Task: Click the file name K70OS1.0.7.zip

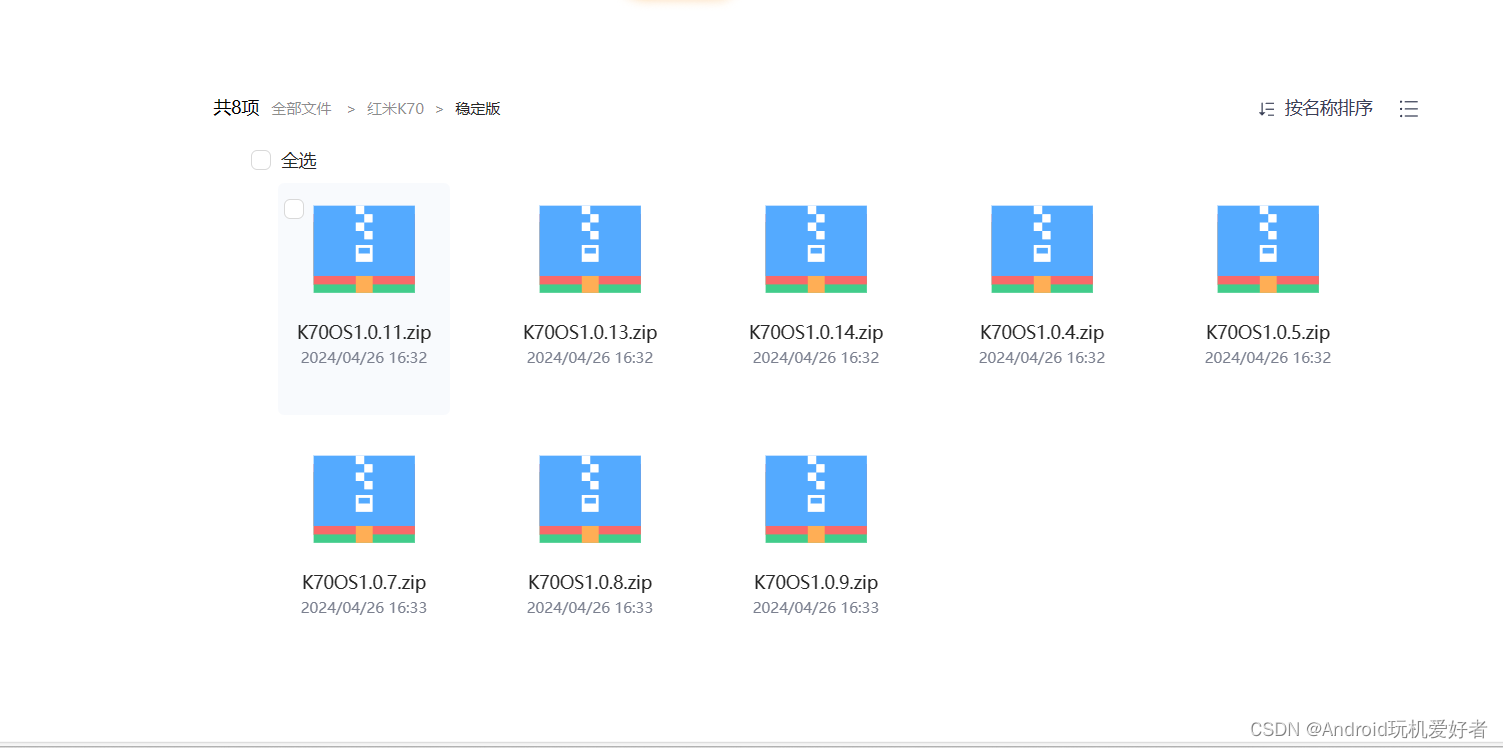Action: (x=364, y=582)
